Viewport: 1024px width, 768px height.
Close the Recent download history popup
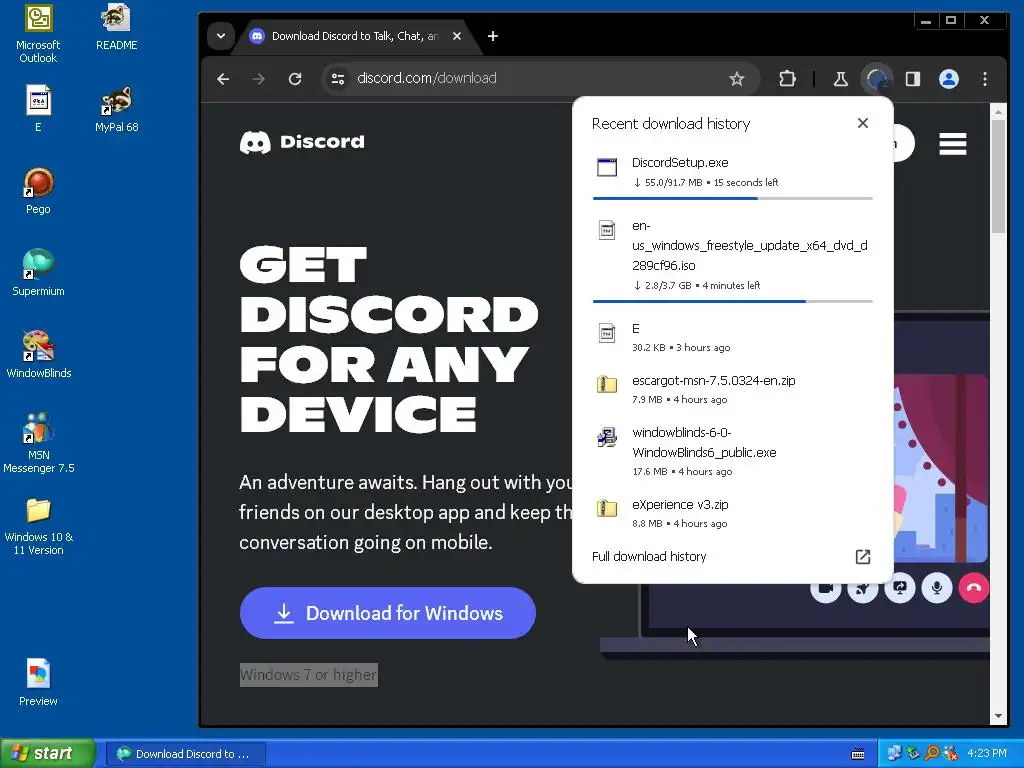click(x=863, y=123)
